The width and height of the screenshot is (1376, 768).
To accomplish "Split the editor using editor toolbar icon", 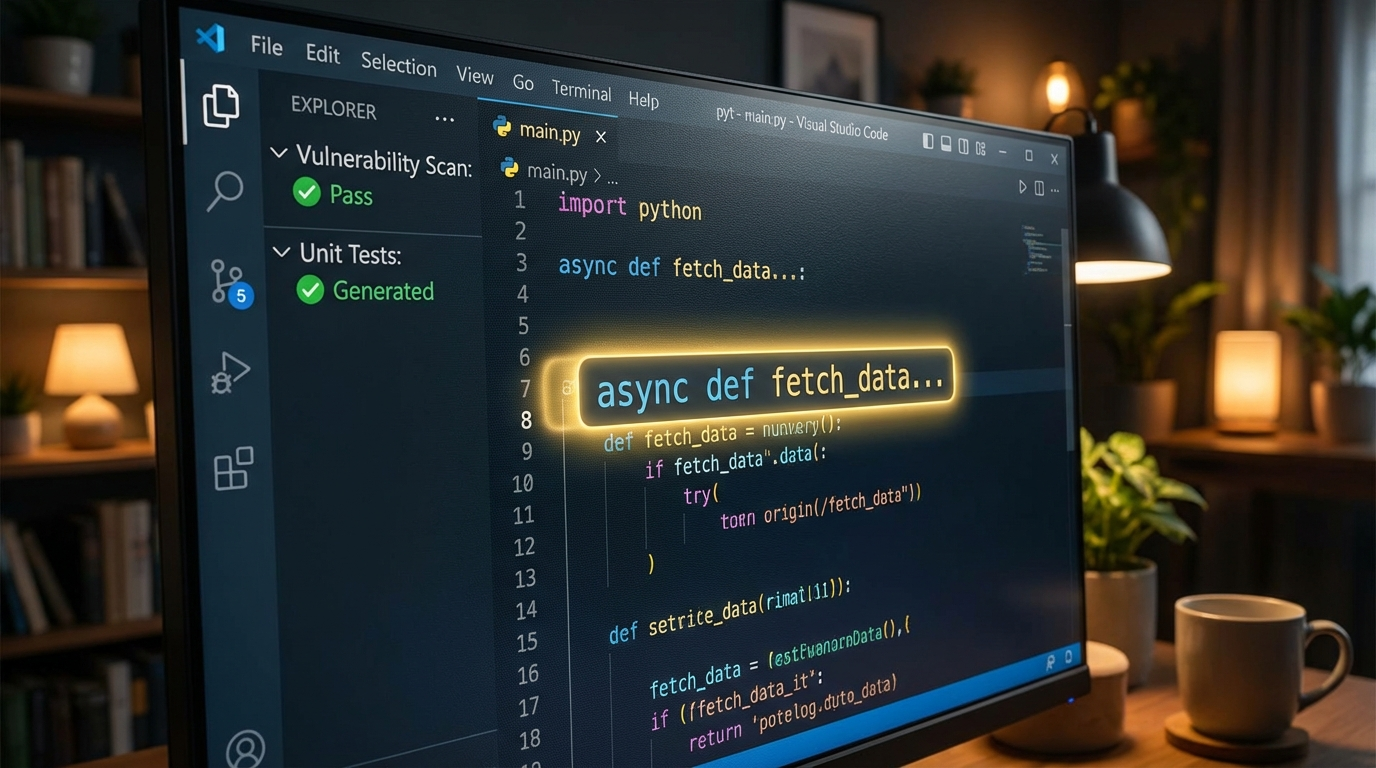I will click(x=1039, y=188).
